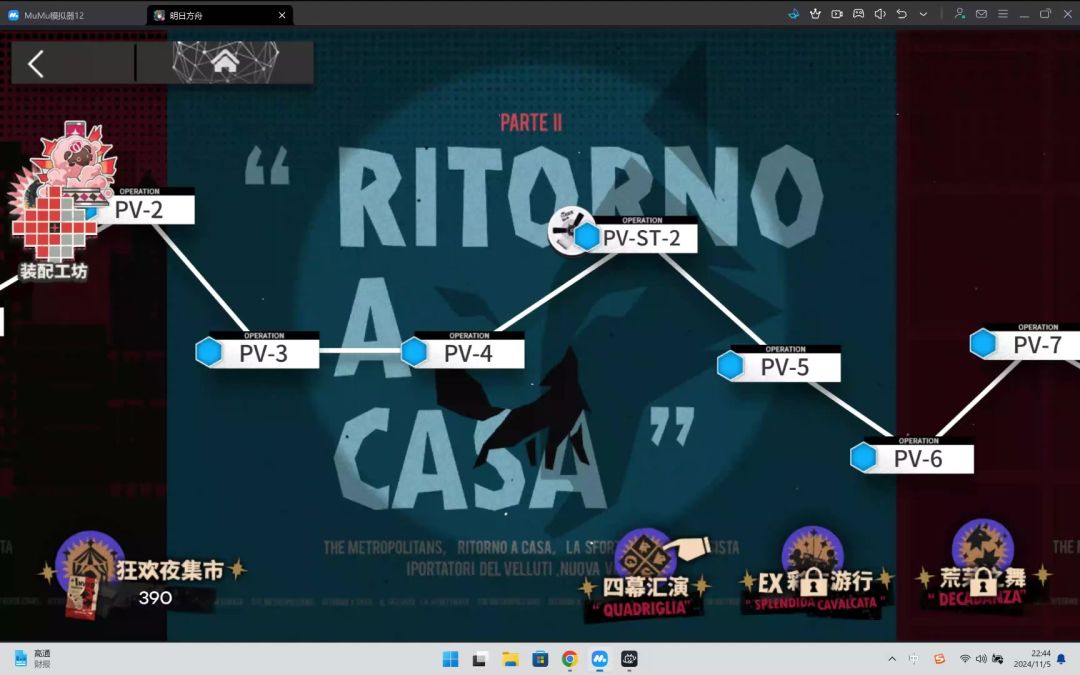The width and height of the screenshot is (1080, 675).
Task: Open the notification bell
Action: coord(1061,659)
